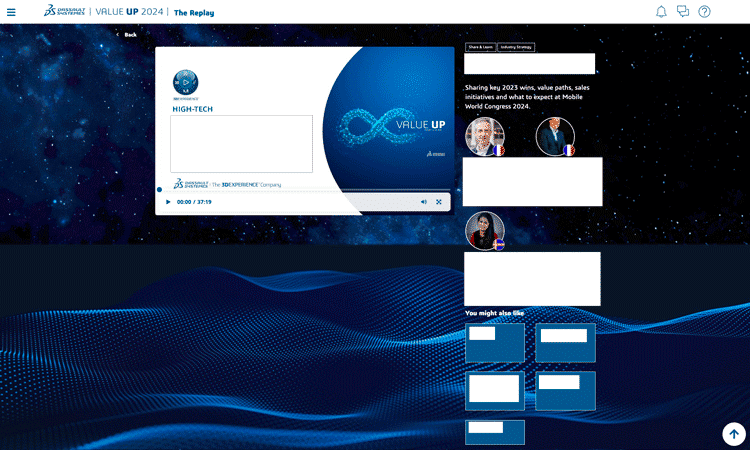Open the hamburger menu
This screenshot has width=750, height=450.
coord(12,12)
